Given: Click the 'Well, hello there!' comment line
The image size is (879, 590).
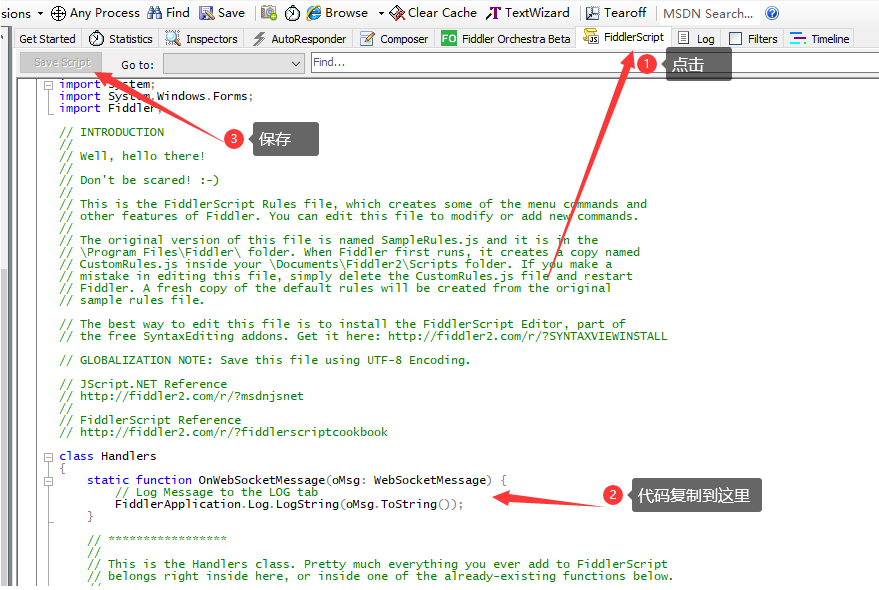Looking at the screenshot, I should coord(132,156).
